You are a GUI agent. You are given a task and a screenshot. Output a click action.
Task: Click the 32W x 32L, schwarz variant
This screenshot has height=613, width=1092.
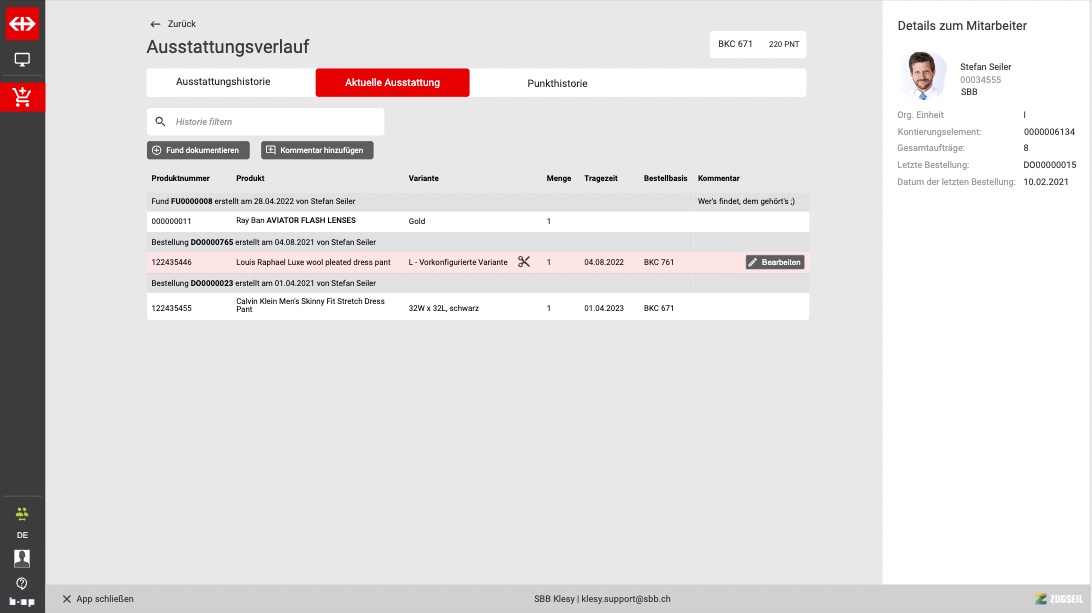[x=444, y=308]
